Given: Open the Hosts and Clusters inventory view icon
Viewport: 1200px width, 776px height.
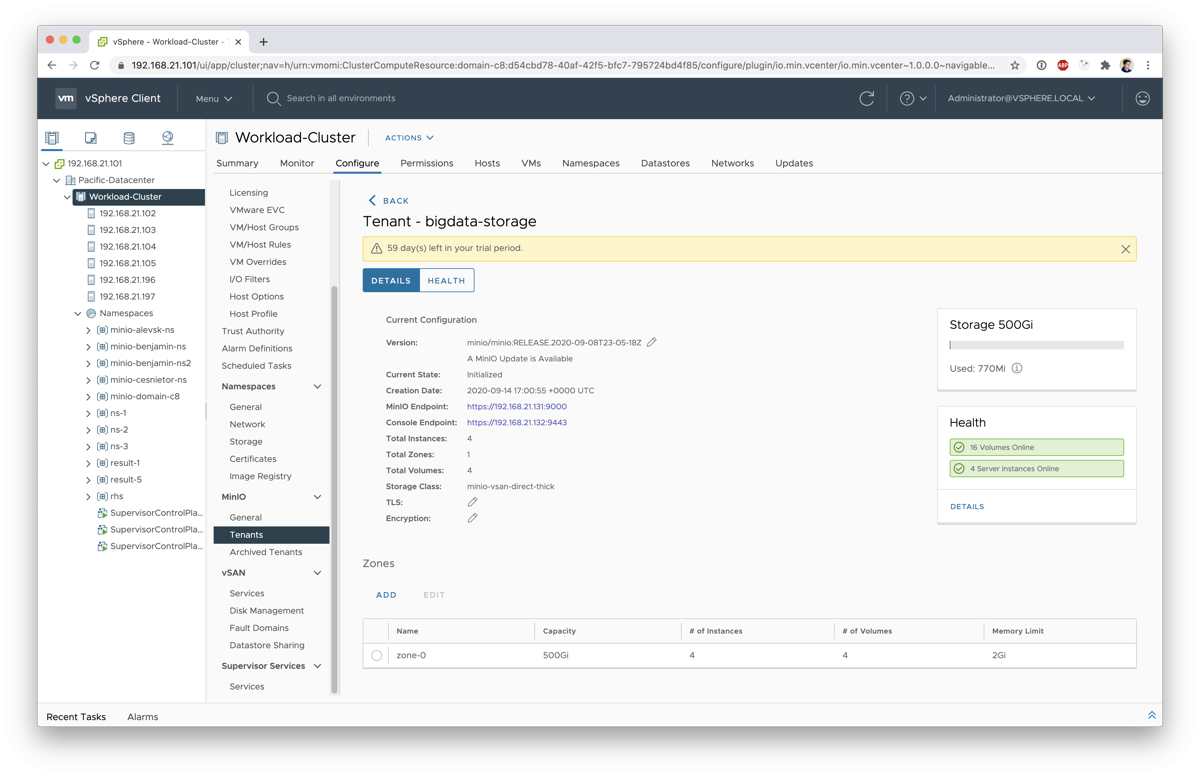Looking at the screenshot, I should pos(52,138).
